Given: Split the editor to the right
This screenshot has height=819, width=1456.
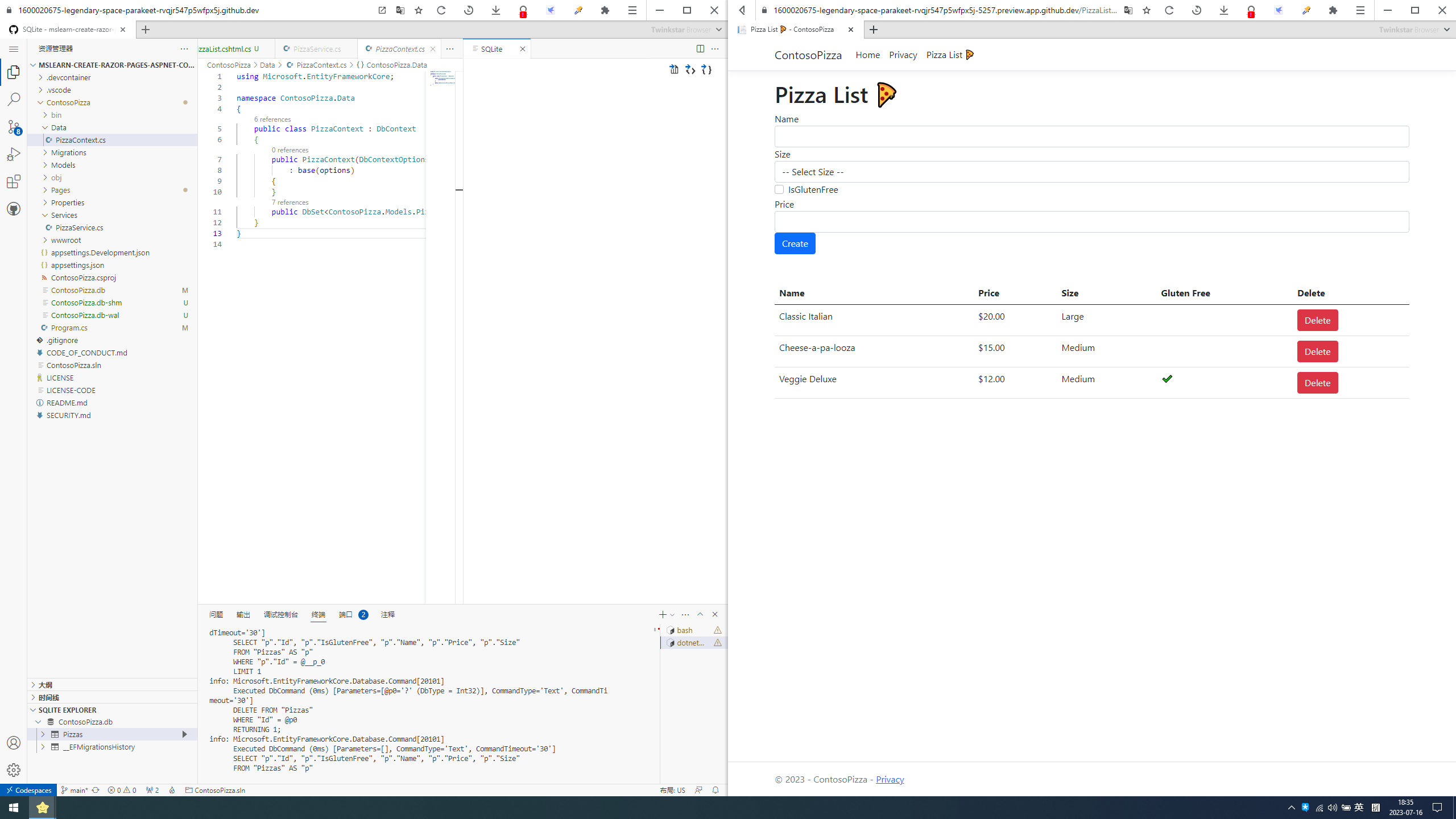Looking at the screenshot, I should (700, 49).
